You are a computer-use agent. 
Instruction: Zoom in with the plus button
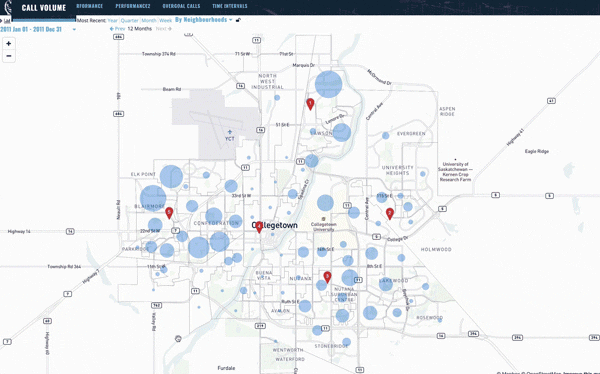[9, 44]
